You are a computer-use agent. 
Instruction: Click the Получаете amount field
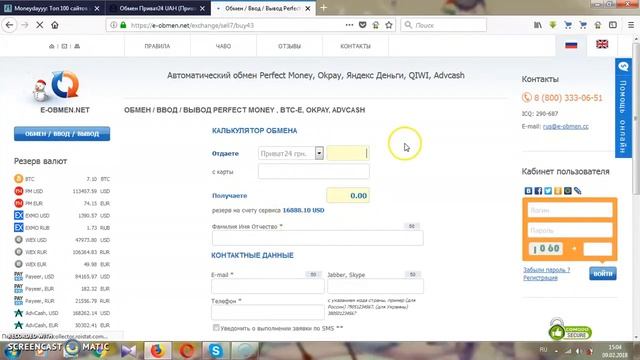348,196
